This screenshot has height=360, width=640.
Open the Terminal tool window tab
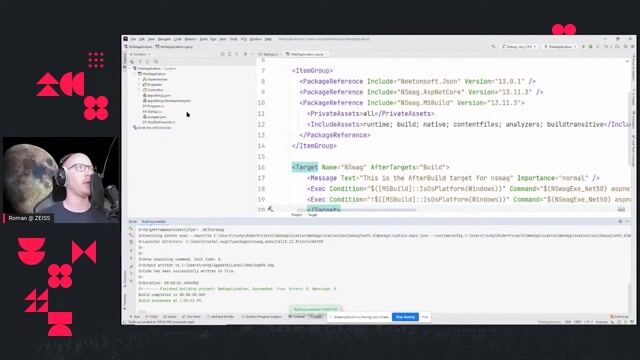297,317
